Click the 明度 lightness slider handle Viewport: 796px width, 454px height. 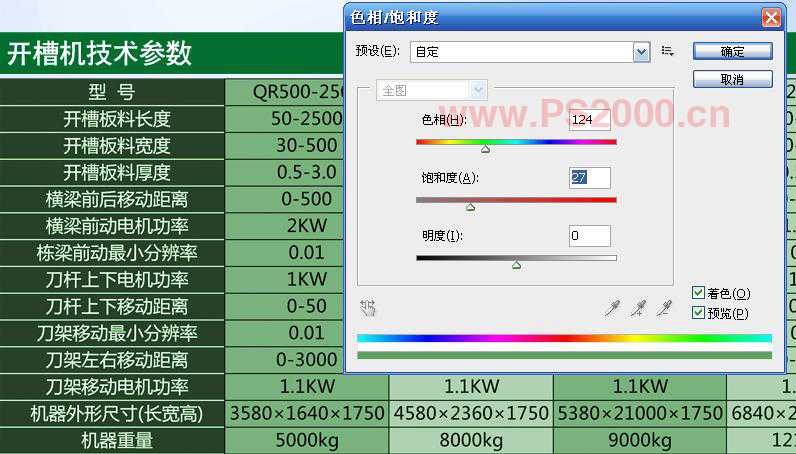click(x=516, y=265)
